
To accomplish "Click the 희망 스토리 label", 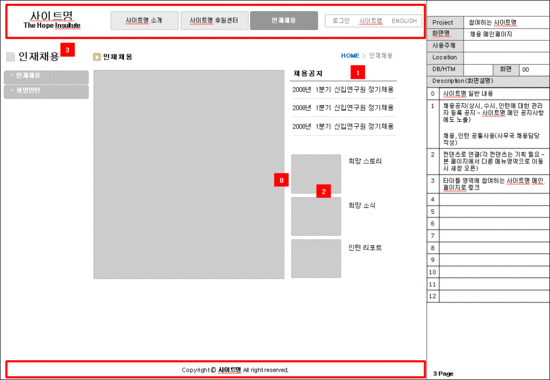I will click(365, 161).
